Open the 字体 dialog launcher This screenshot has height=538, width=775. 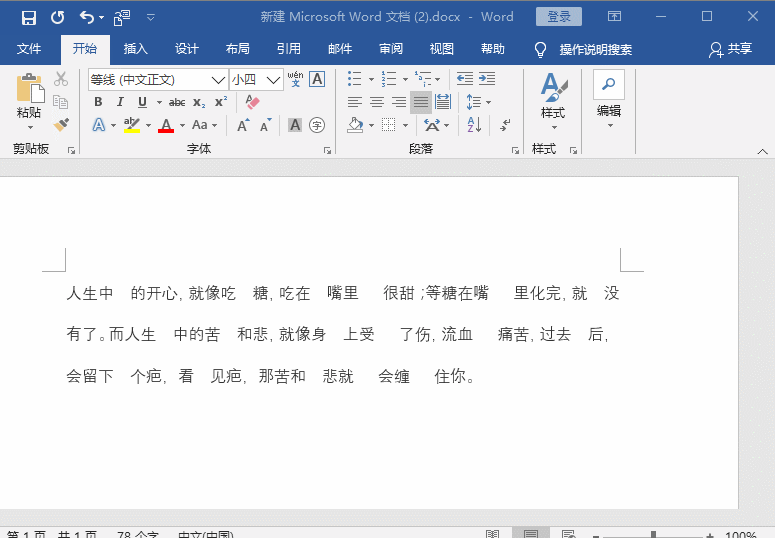327,150
